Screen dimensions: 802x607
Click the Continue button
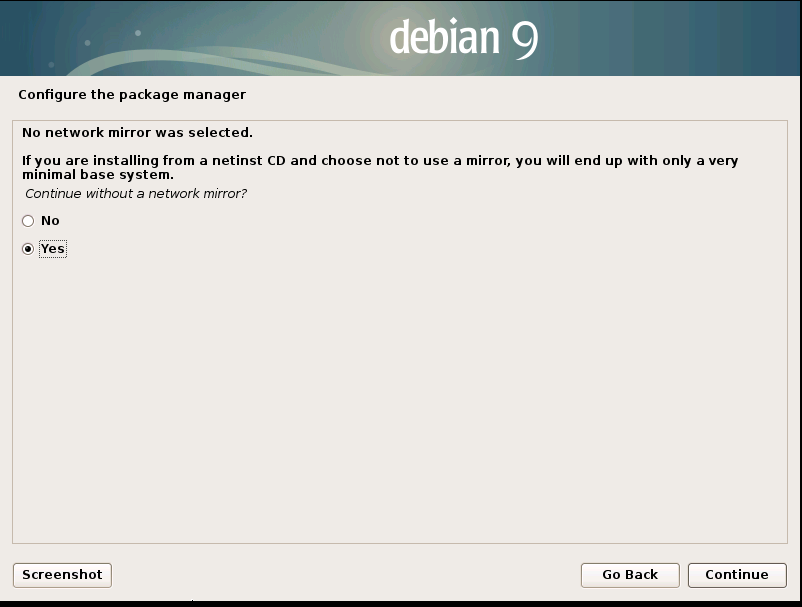coord(737,575)
